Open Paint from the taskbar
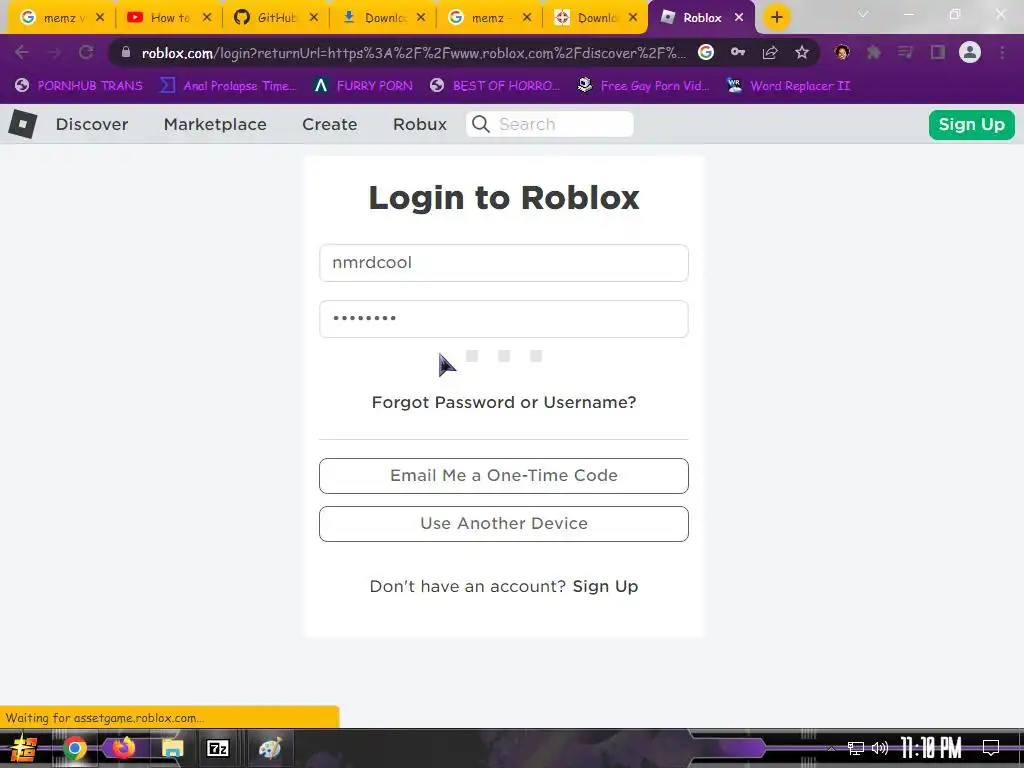The height and width of the screenshot is (768, 1024). 270,748
